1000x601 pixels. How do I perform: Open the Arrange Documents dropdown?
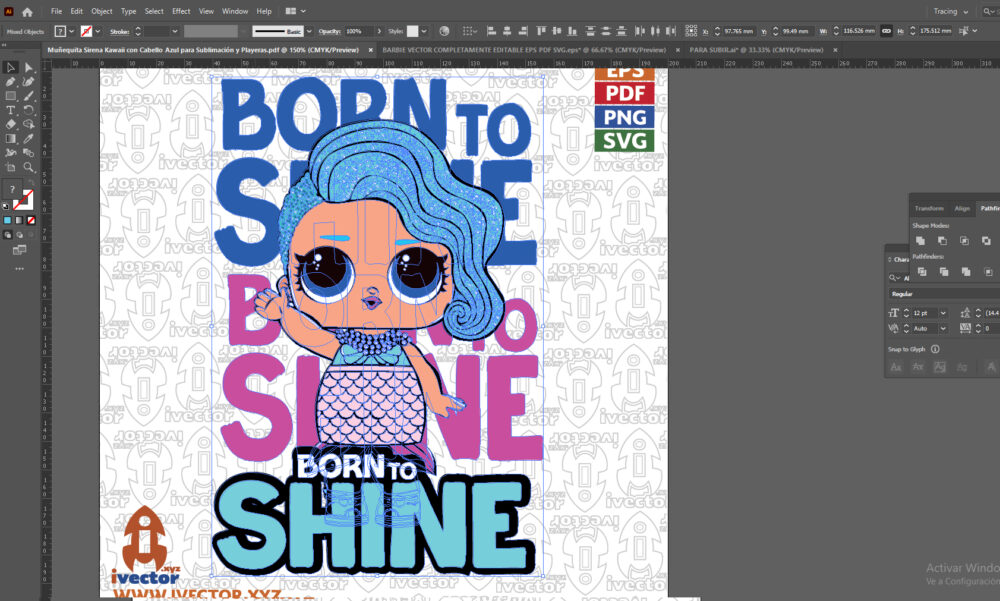(x=295, y=11)
